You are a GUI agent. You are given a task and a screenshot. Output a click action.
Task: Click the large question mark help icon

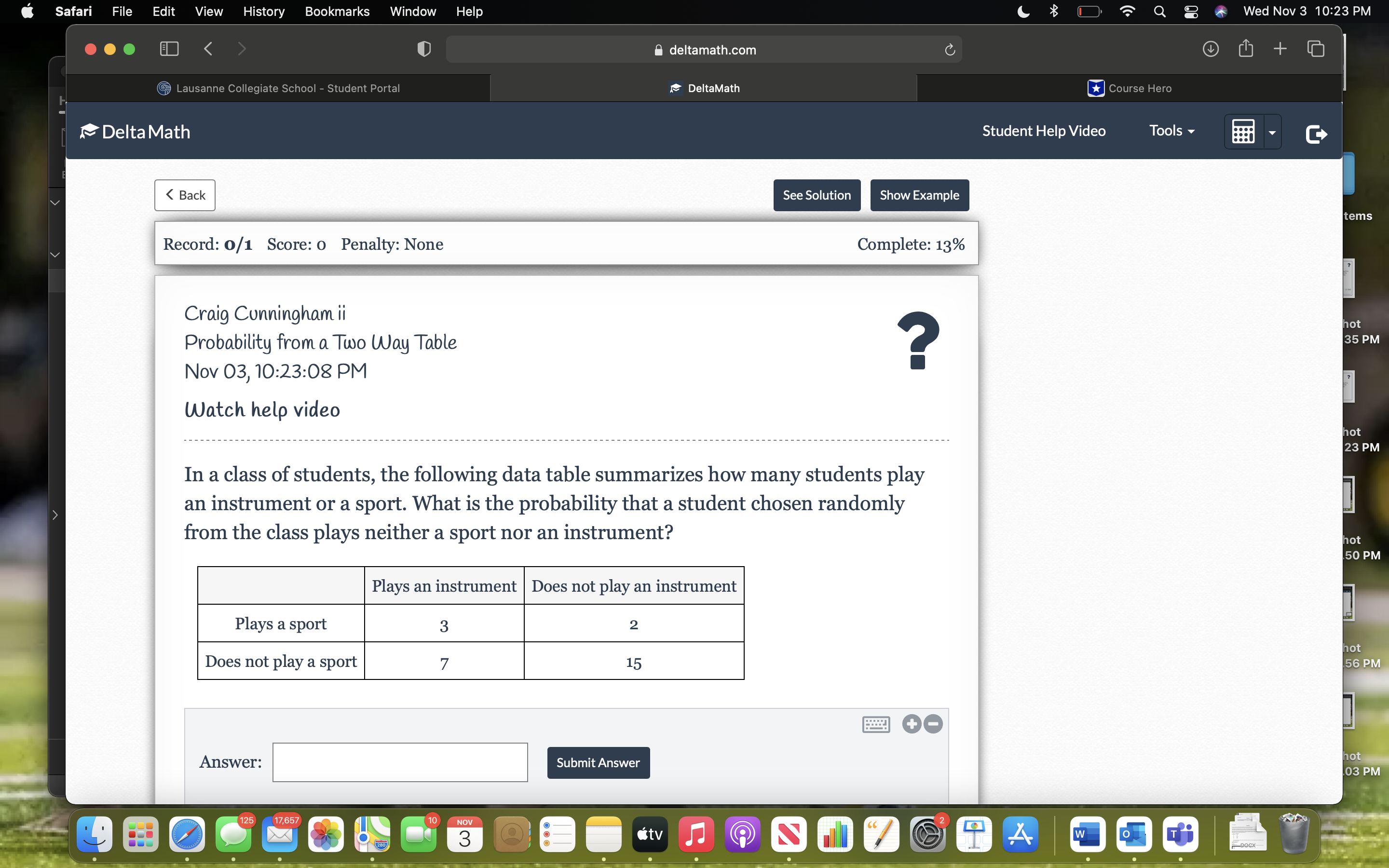click(x=918, y=341)
